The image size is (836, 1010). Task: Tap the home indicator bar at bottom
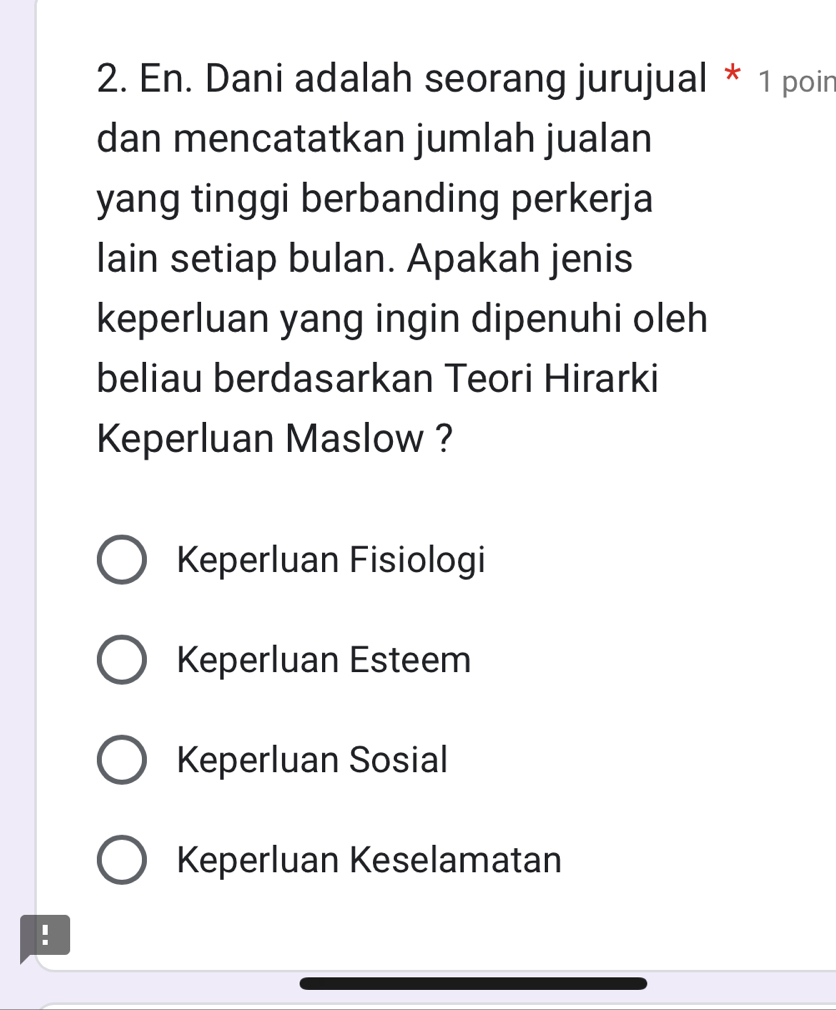click(473, 983)
